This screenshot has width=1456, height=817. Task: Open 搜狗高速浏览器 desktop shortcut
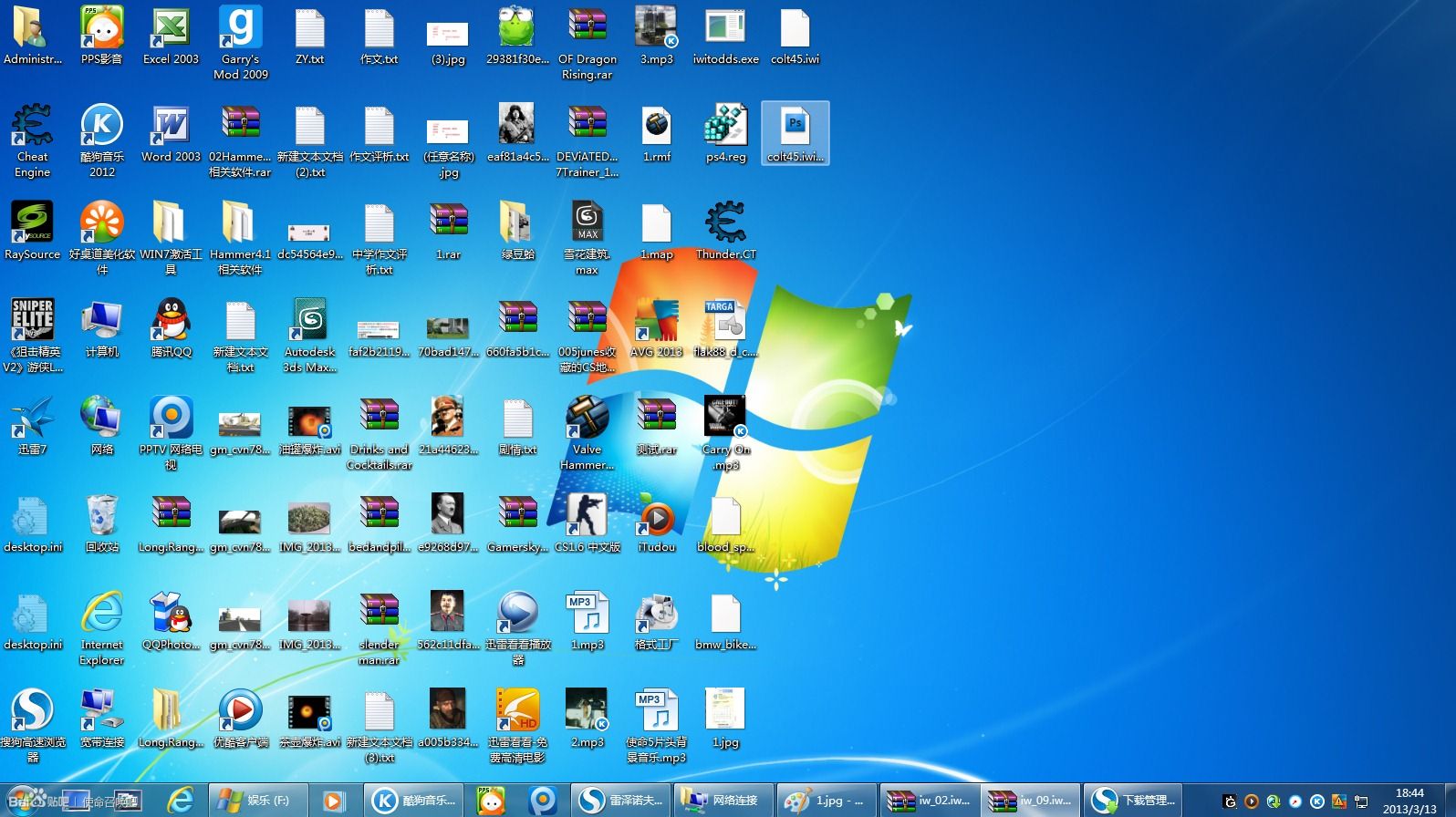pos(33,726)
